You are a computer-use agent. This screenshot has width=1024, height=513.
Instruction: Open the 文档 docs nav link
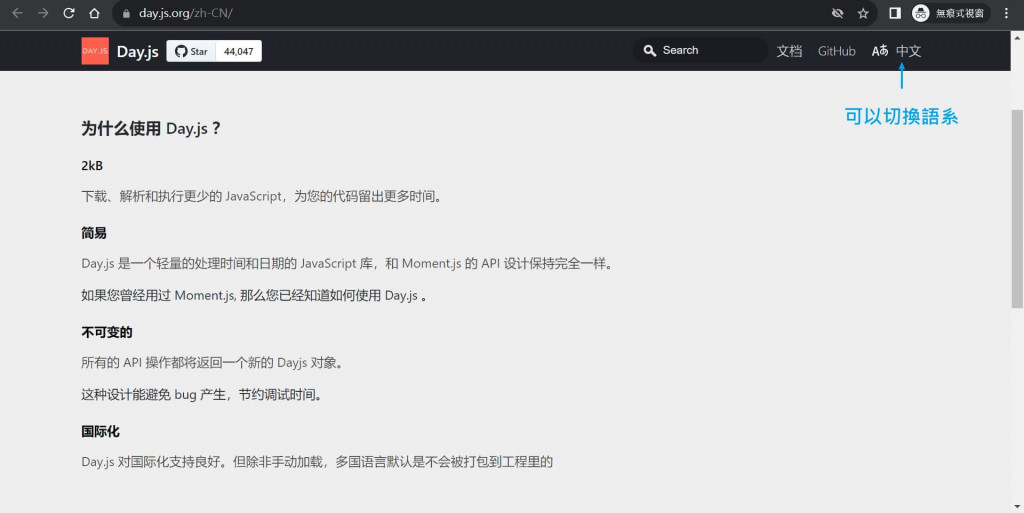789,51
